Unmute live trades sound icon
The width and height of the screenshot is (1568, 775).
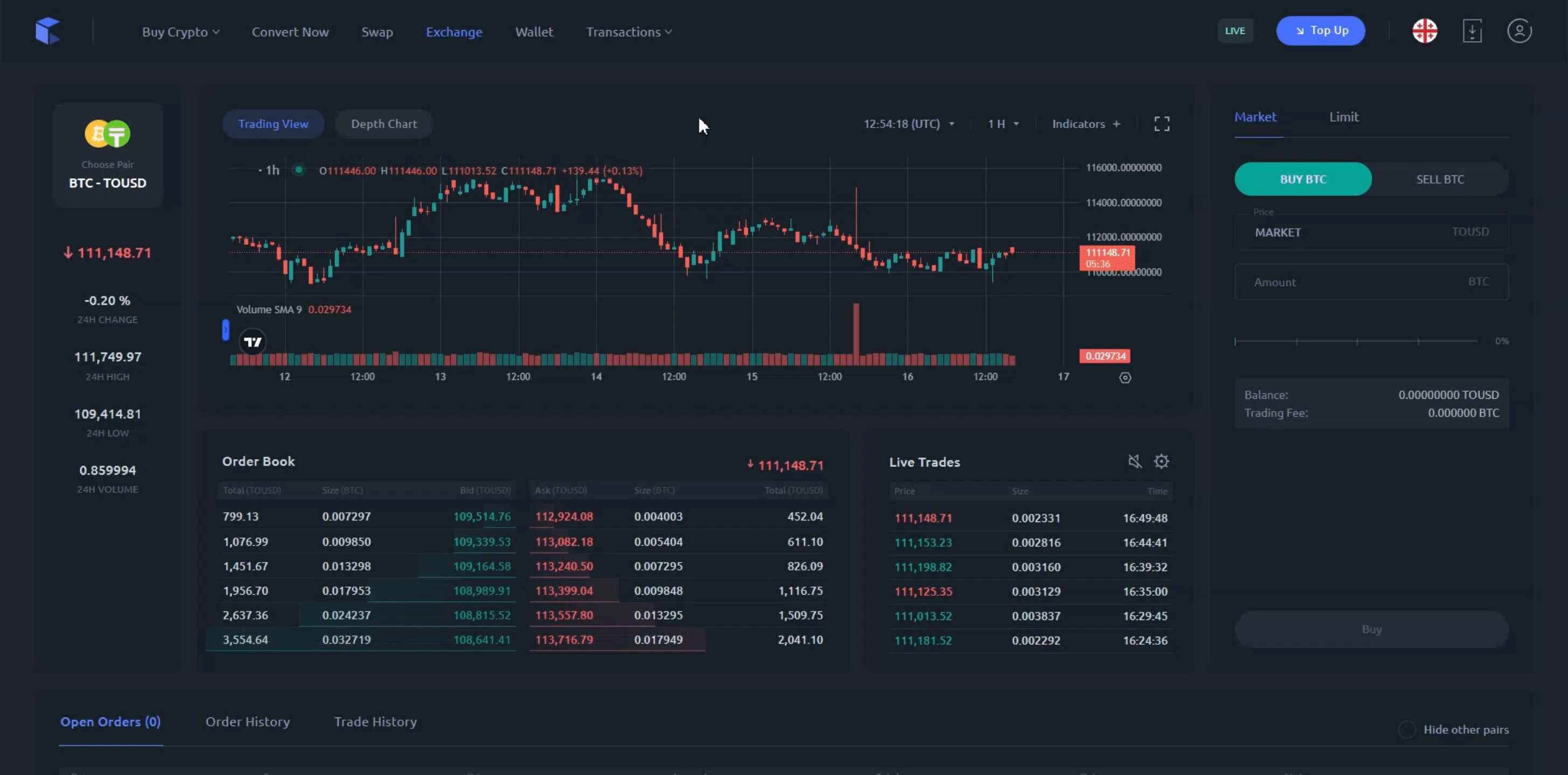point(1134,462)
